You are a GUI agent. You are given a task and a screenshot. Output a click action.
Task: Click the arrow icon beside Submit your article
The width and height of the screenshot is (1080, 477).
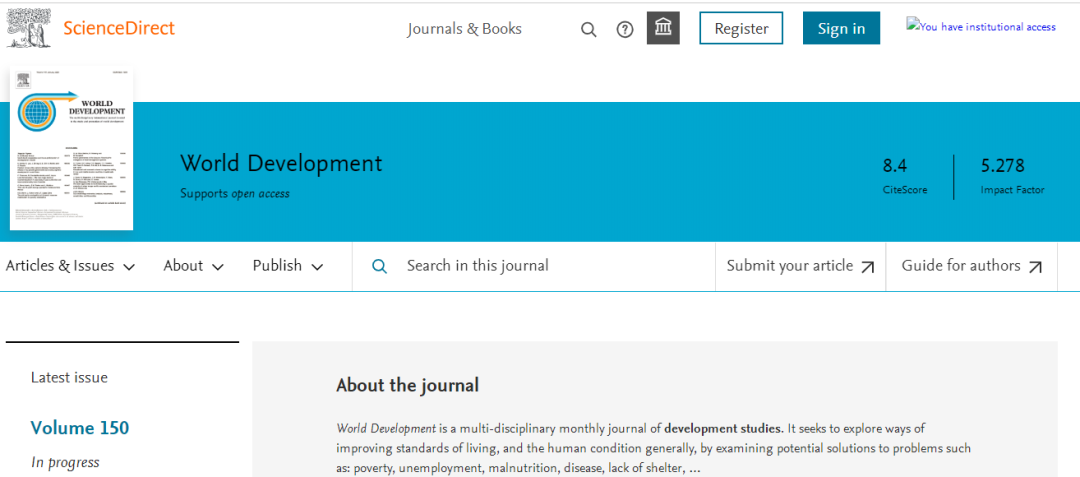[x=868, y=267]
